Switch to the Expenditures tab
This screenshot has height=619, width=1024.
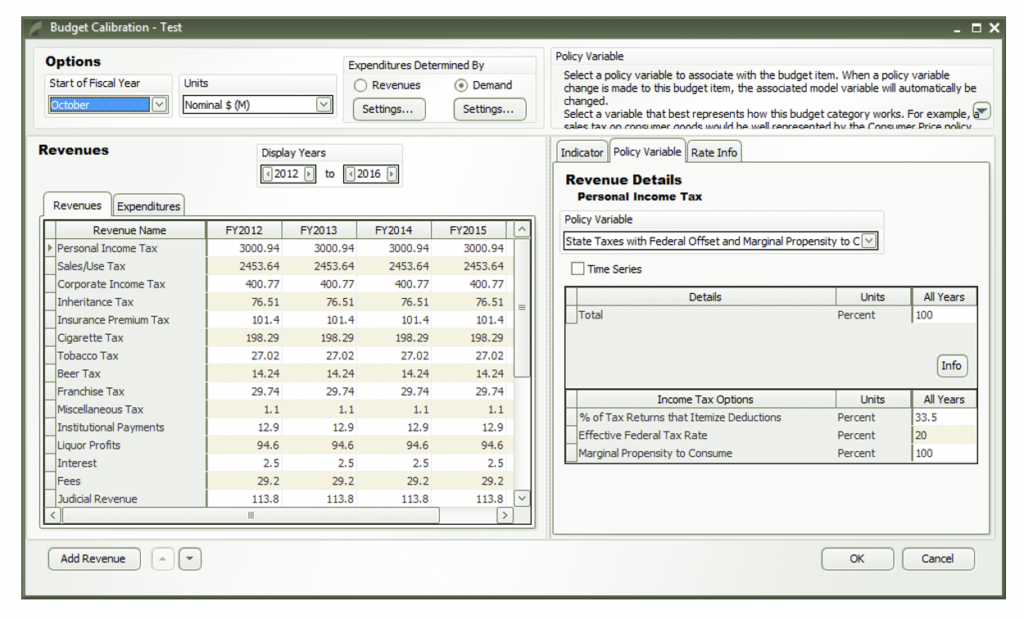tap(148, 206)
